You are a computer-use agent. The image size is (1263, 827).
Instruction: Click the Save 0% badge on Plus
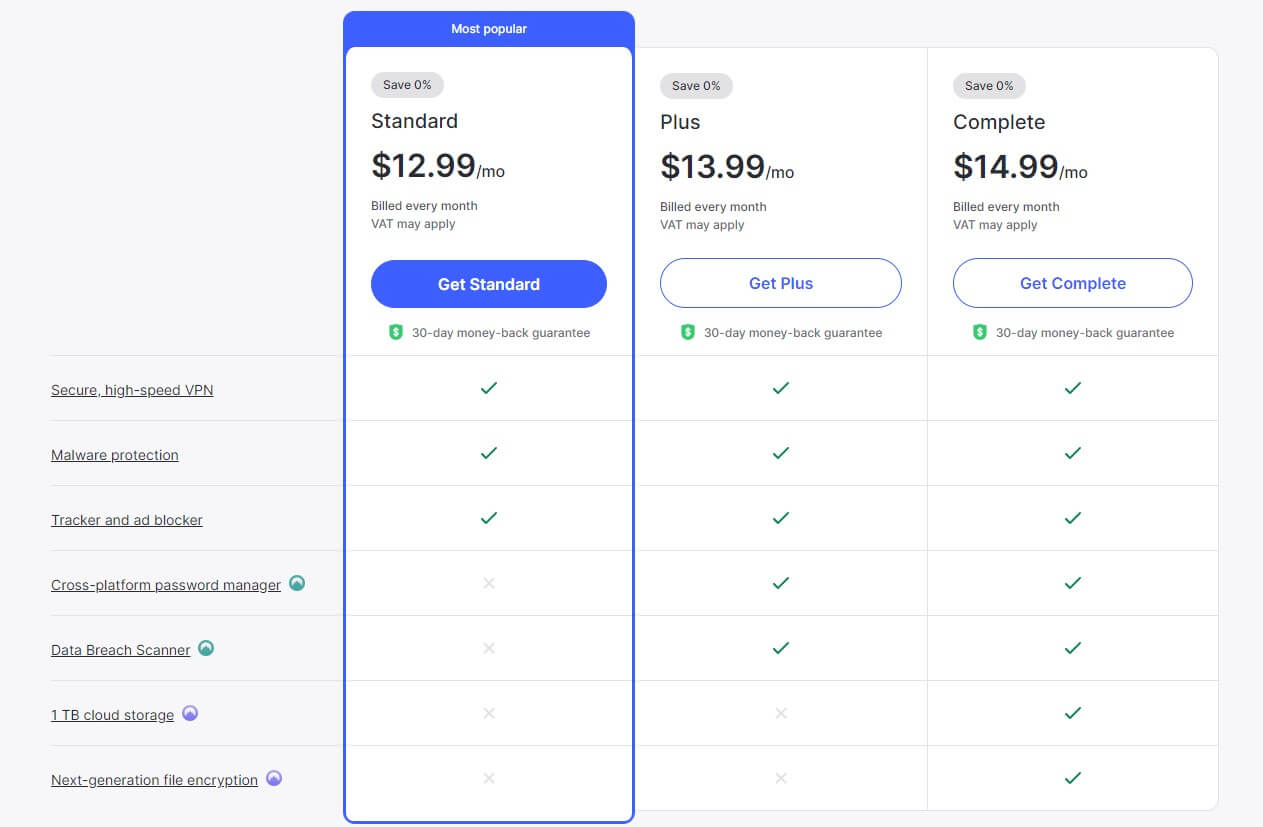pos(696,86)
